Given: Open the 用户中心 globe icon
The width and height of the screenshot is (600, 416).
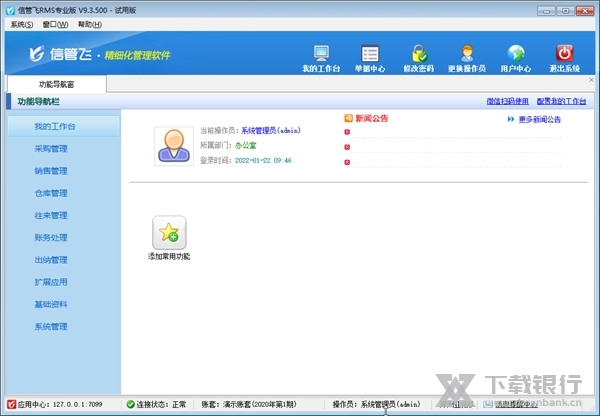Looking at the screenshot, I should [516, 53].
